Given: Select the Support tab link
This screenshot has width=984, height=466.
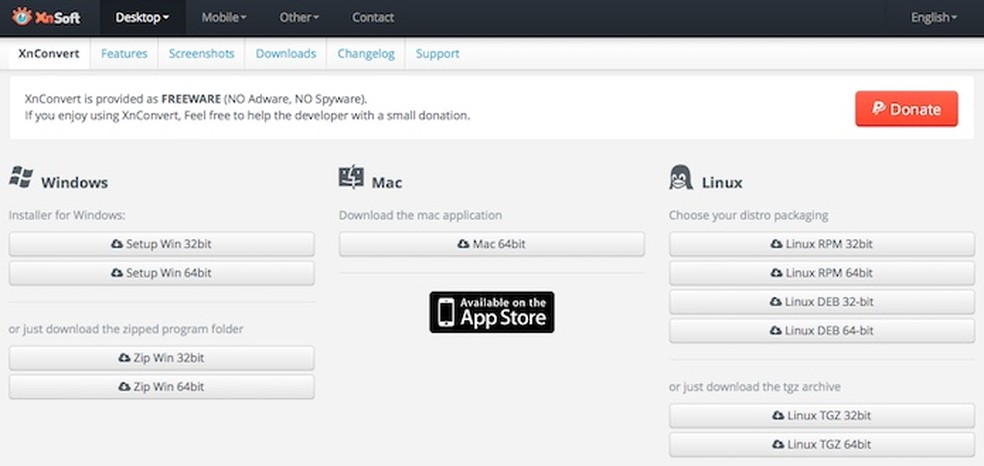Looking at the screenshot, I should tap(437, 54).
